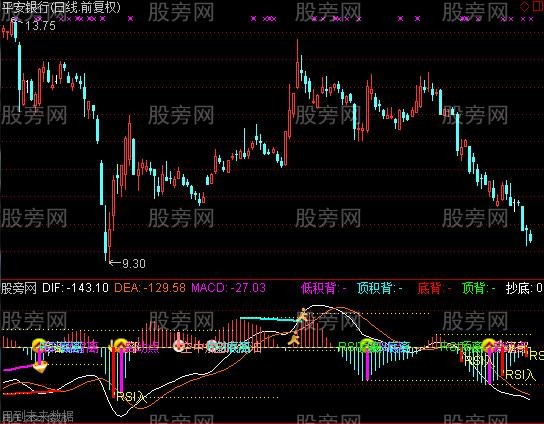Click the red 底背 indicator label
Image resolution: width=544 pixels, height=424 pixels.
(434, 288)
